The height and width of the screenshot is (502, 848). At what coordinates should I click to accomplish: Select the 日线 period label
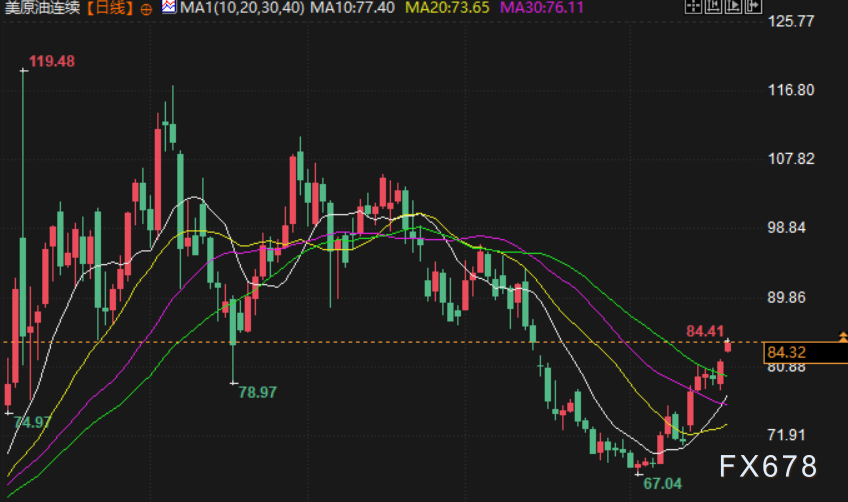(x=110, y=8)
